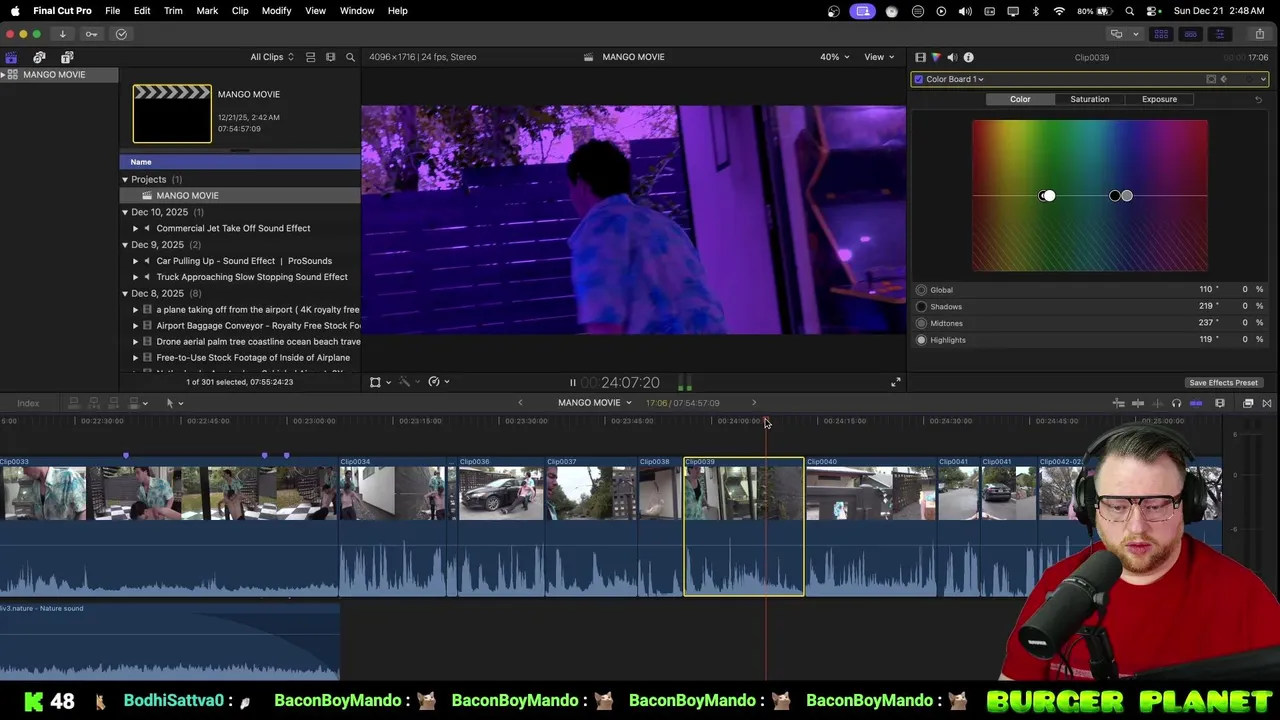Toggle timeline panel layout button
Image resolution: width=1280 pixels, height=720 pixels.
pos(1190,34)
